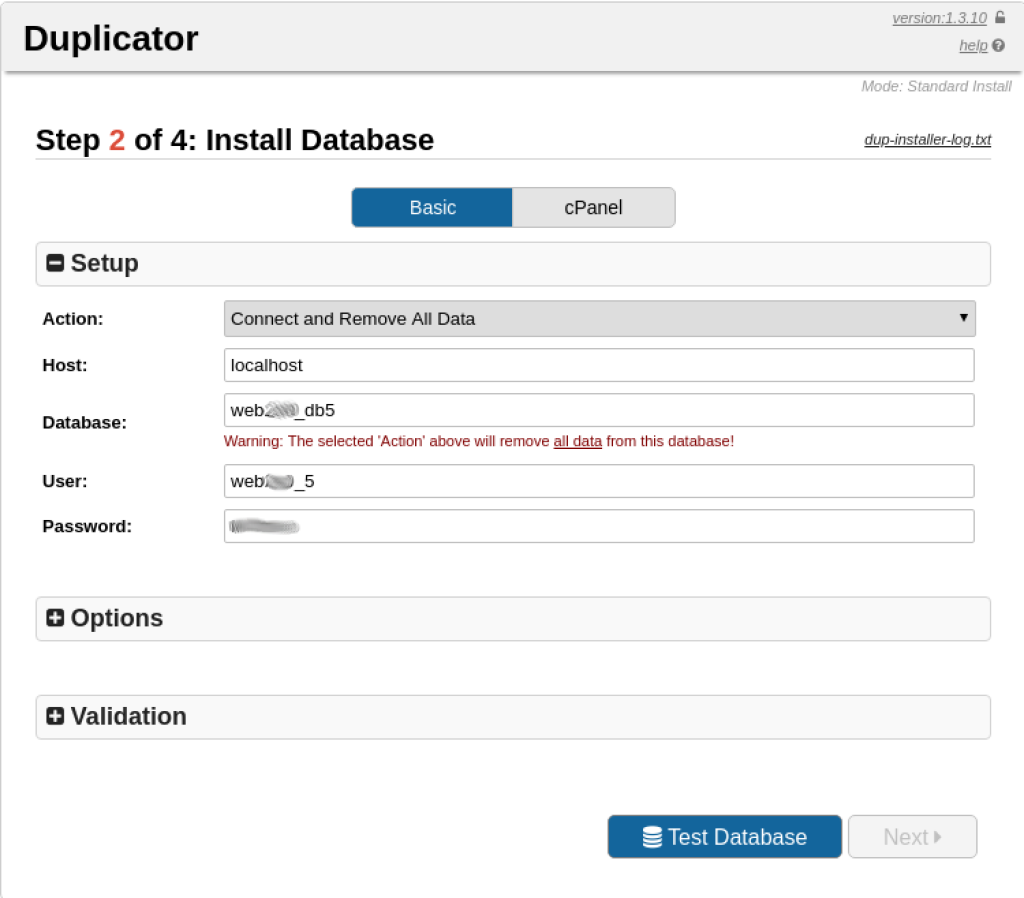Collapse Setup section using minus icon
This screenshot has width=1024, height=898.
pyautogui.click(x=56, y=263)
